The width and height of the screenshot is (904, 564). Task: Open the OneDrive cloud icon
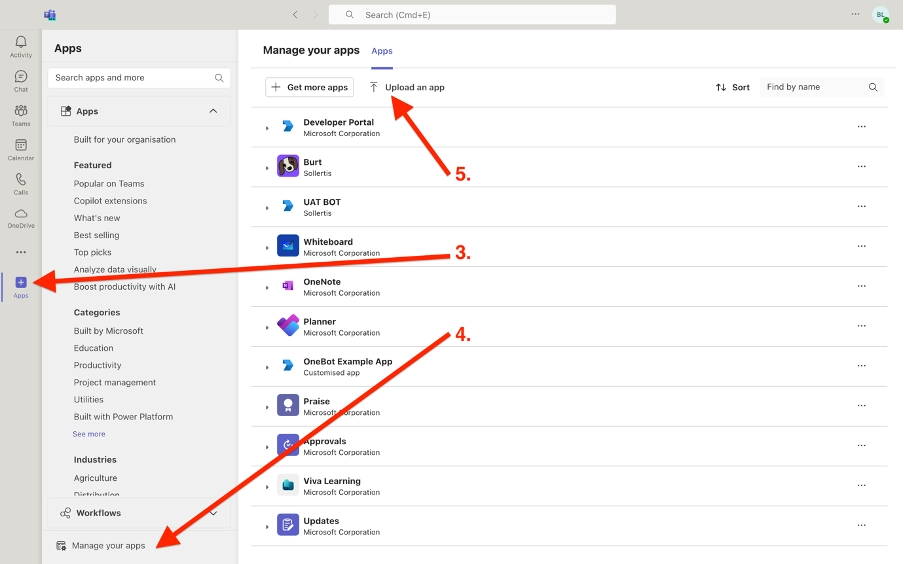coord(21,213)
